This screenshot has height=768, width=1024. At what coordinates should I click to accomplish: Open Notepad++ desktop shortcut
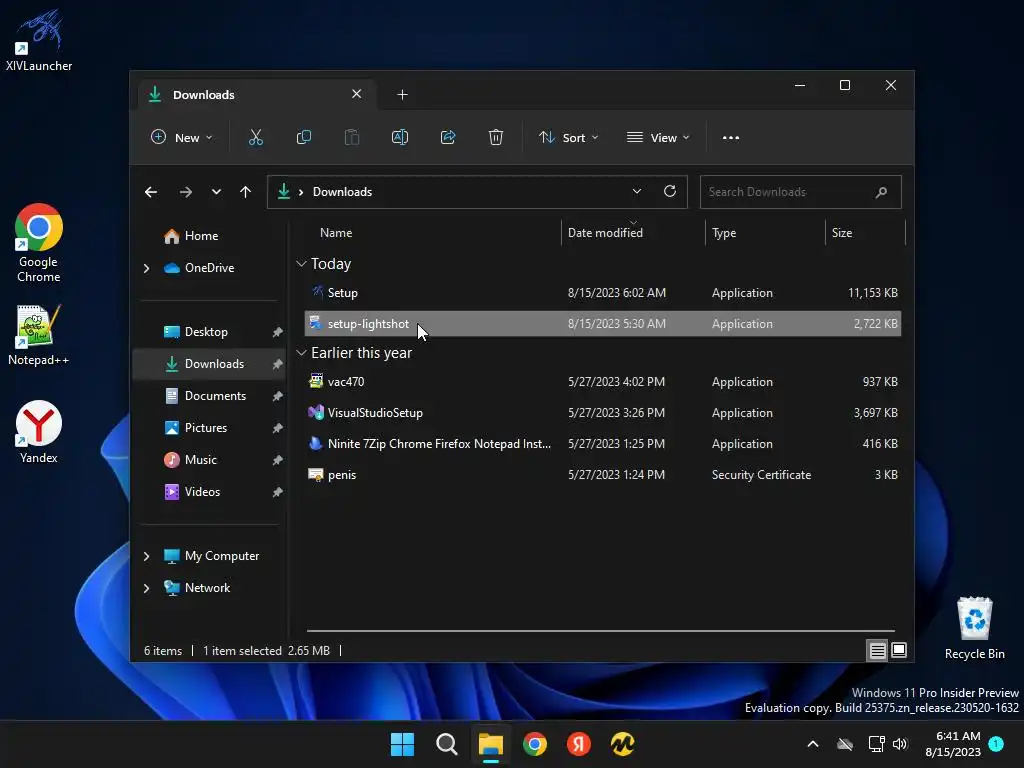pos(39,335)
